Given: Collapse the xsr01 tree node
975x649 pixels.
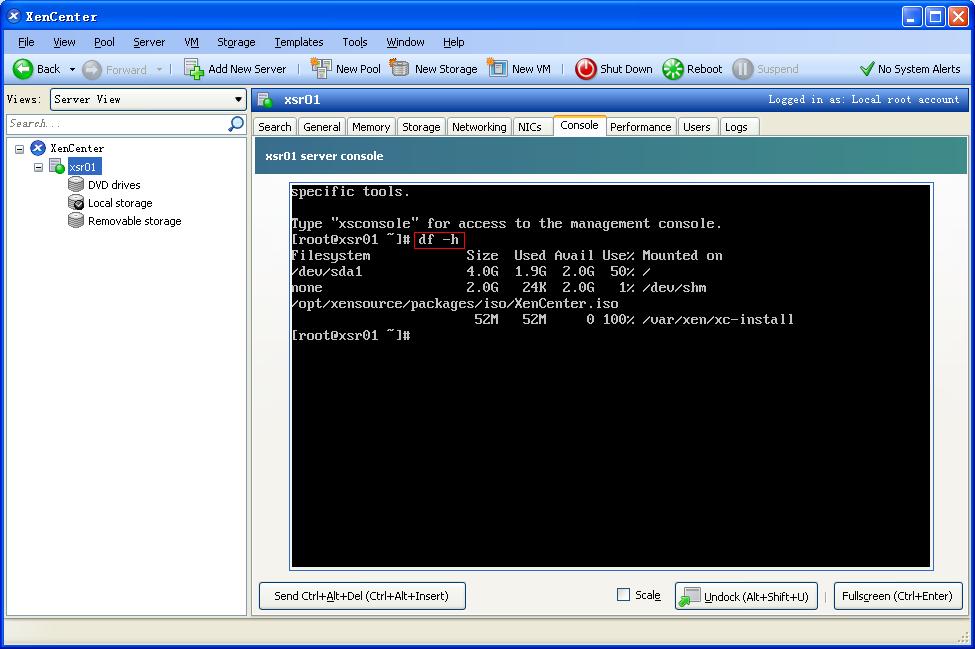Looking at the screenshot, I should [39, 167].
